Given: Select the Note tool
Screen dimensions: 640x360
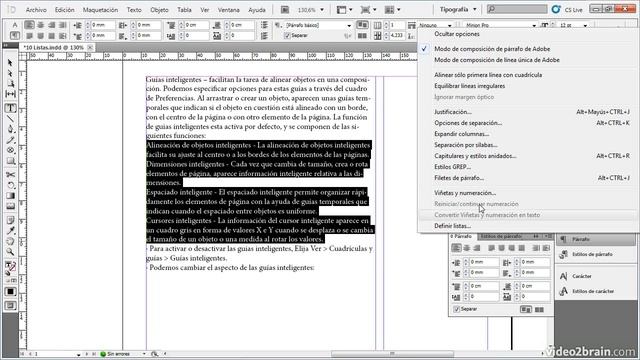Looking at the screenshot, I should click(x=10, y=220).
